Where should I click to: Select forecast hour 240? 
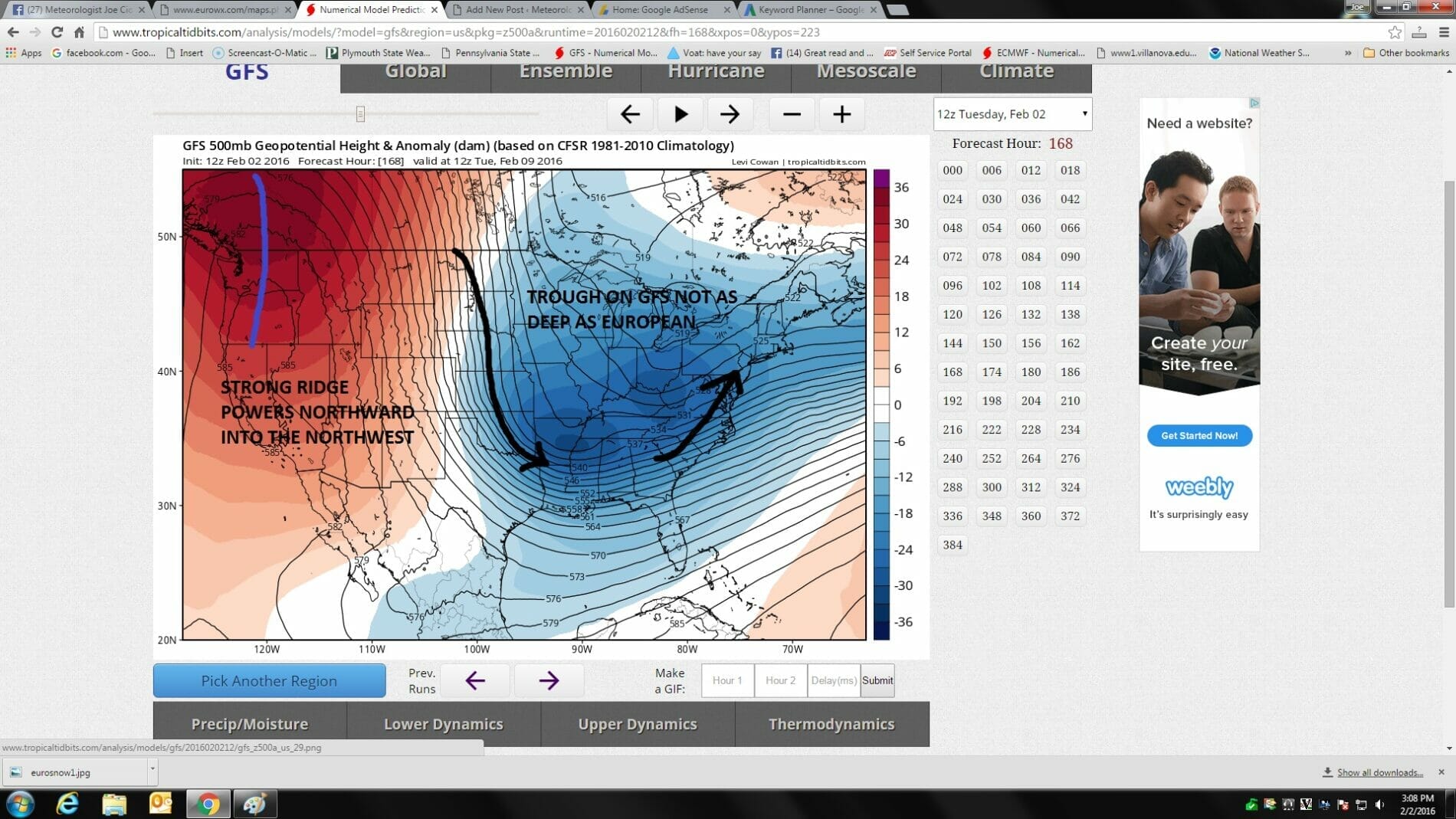[x=953, y=458]
